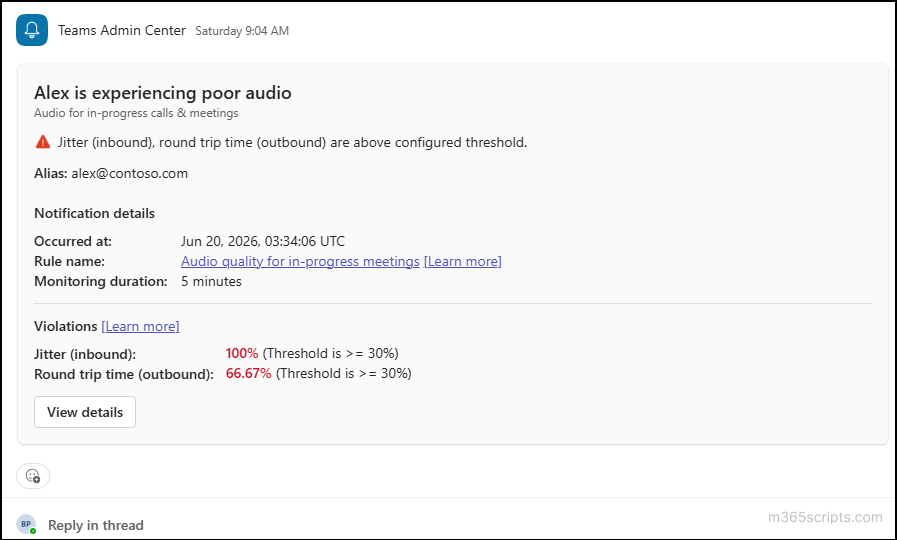Open Learn more link beside rule name
This screenshot has height=540, width=897.
tap(463, 261)
